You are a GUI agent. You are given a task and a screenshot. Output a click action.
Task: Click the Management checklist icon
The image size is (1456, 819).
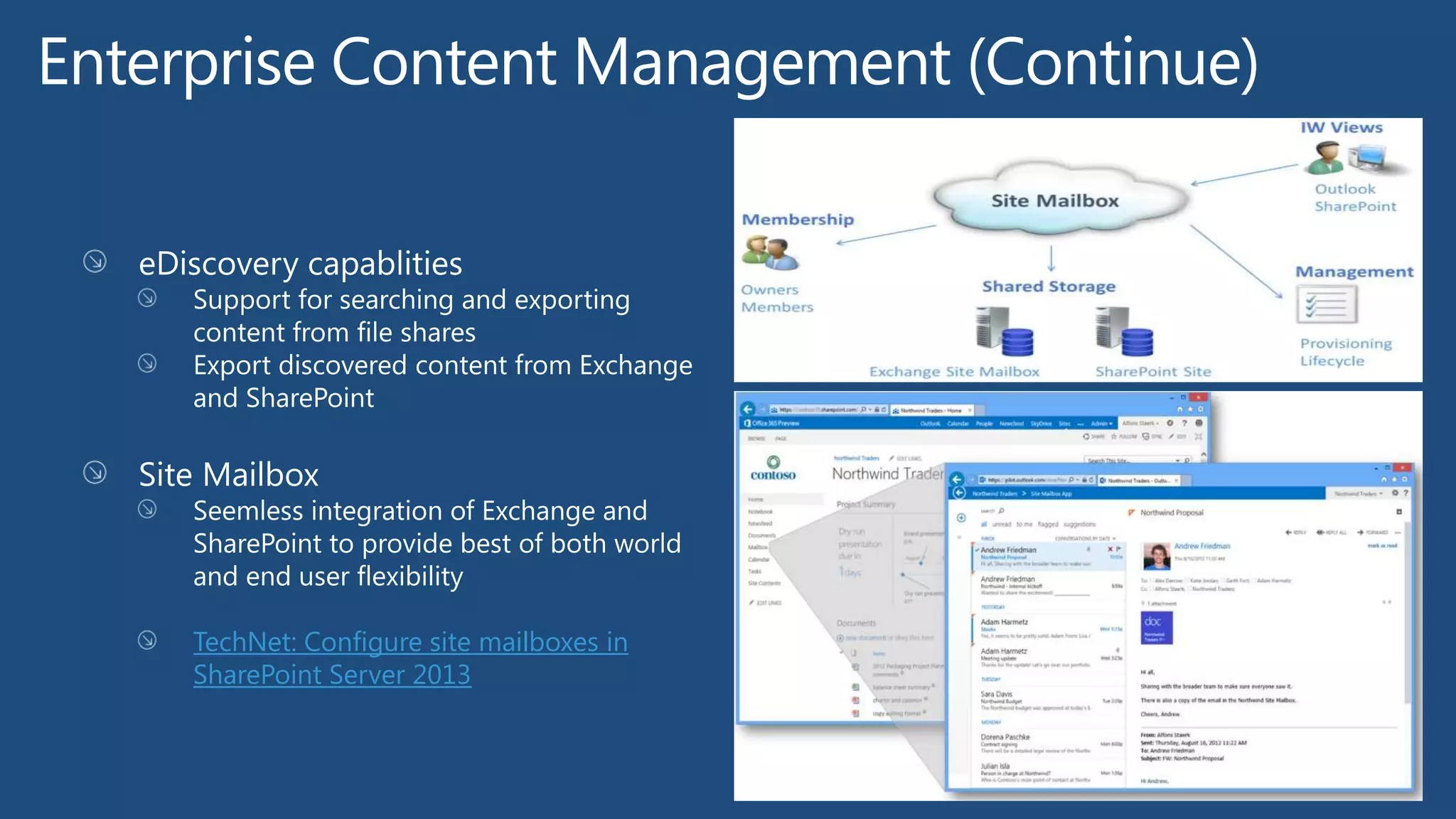coord(1326,304)
